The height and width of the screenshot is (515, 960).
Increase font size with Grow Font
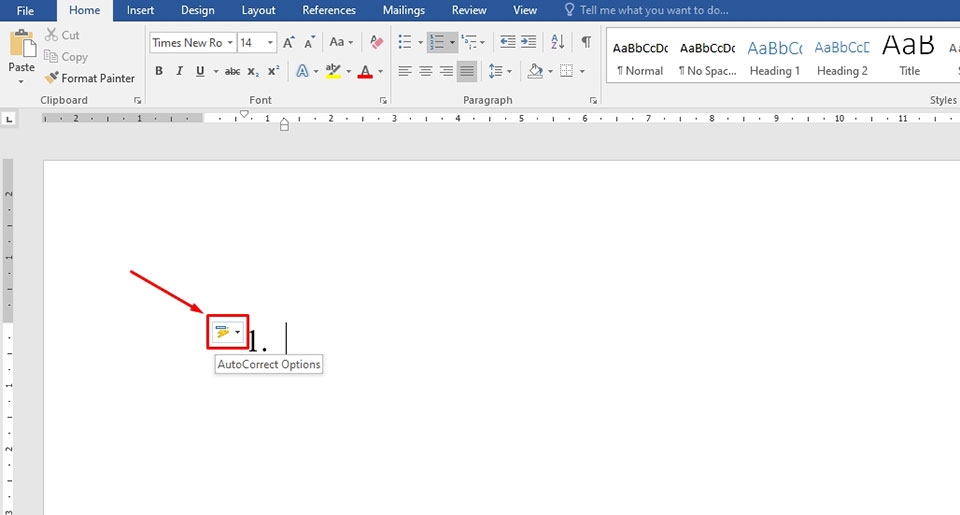[x=288, y=42]
